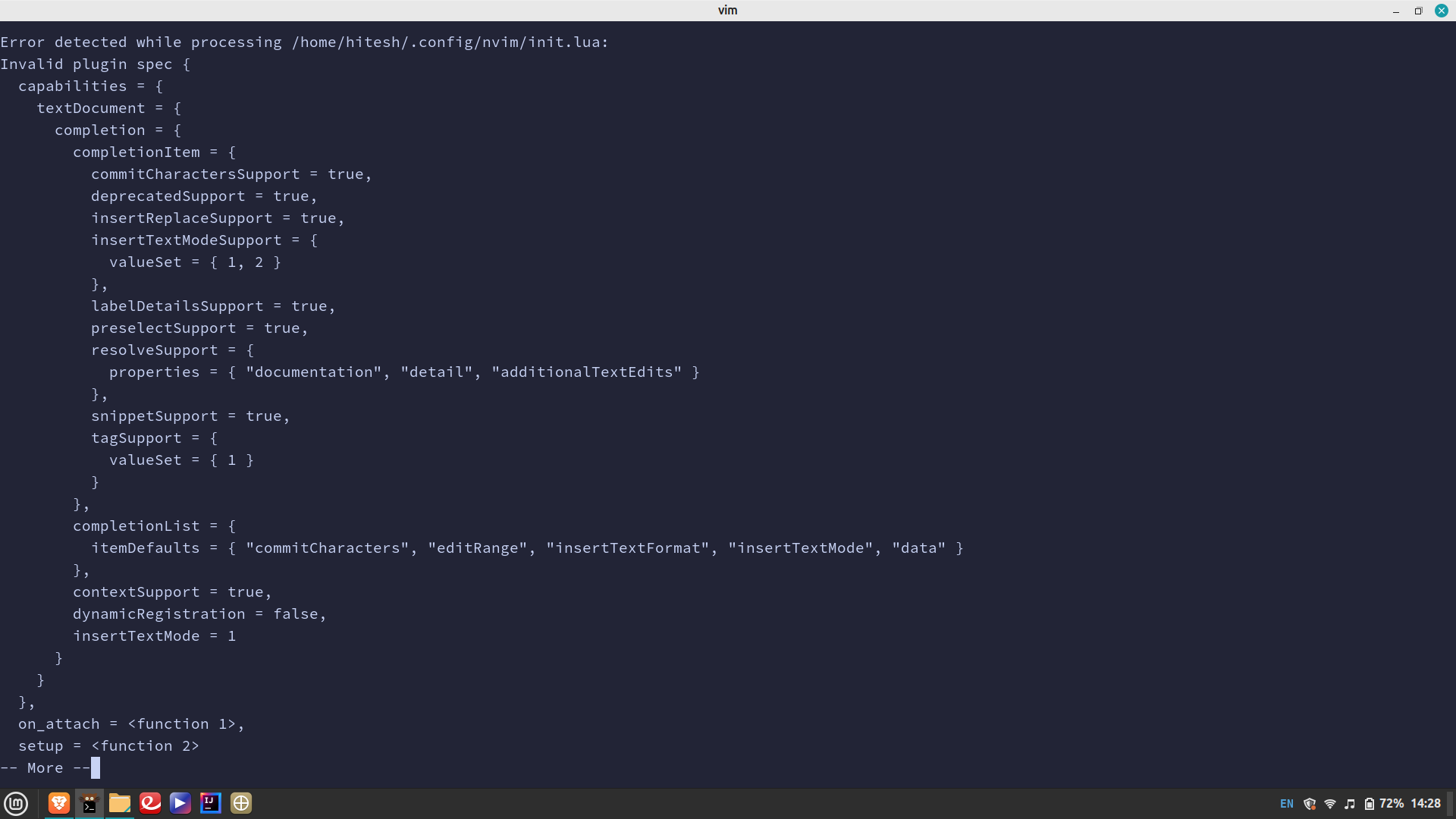Minimize the vim window
The width and height of the screenshot is (1456, 819).
[x=1395, y=11]
